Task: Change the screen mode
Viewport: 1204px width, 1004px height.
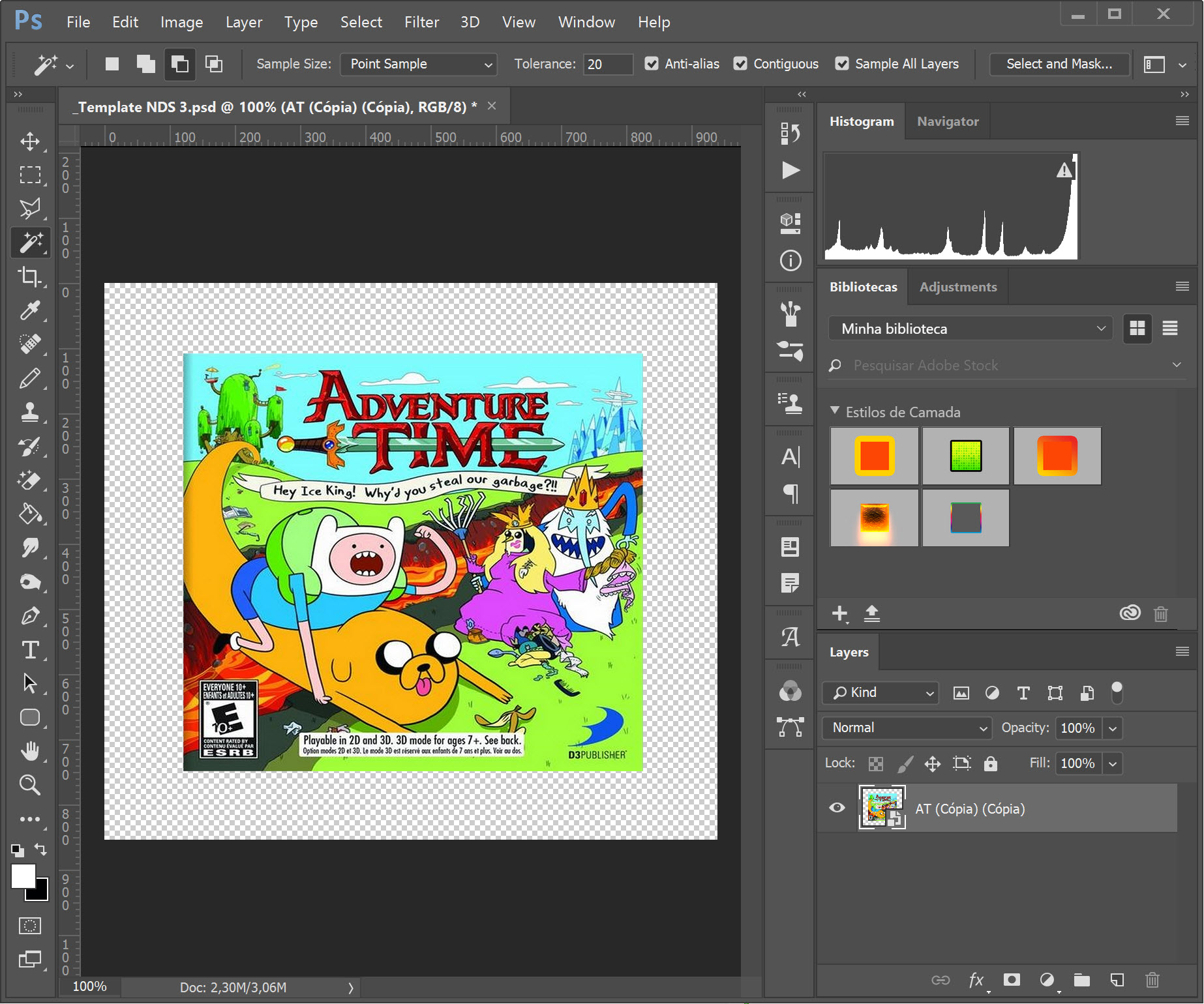Action: coord(30,960)
